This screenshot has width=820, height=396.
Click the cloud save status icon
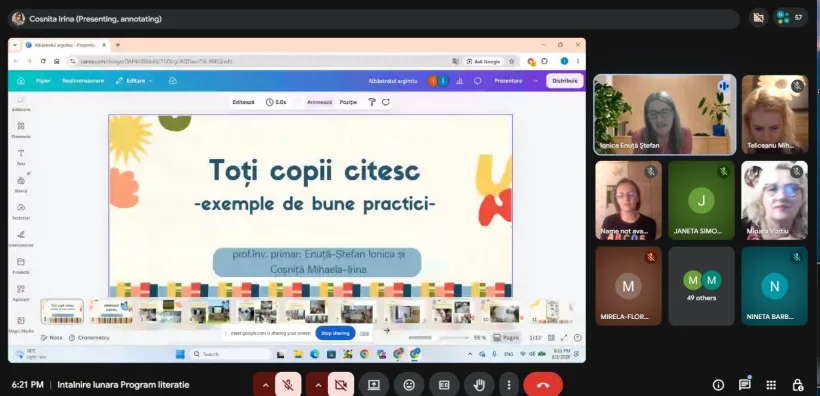(173, 81)
